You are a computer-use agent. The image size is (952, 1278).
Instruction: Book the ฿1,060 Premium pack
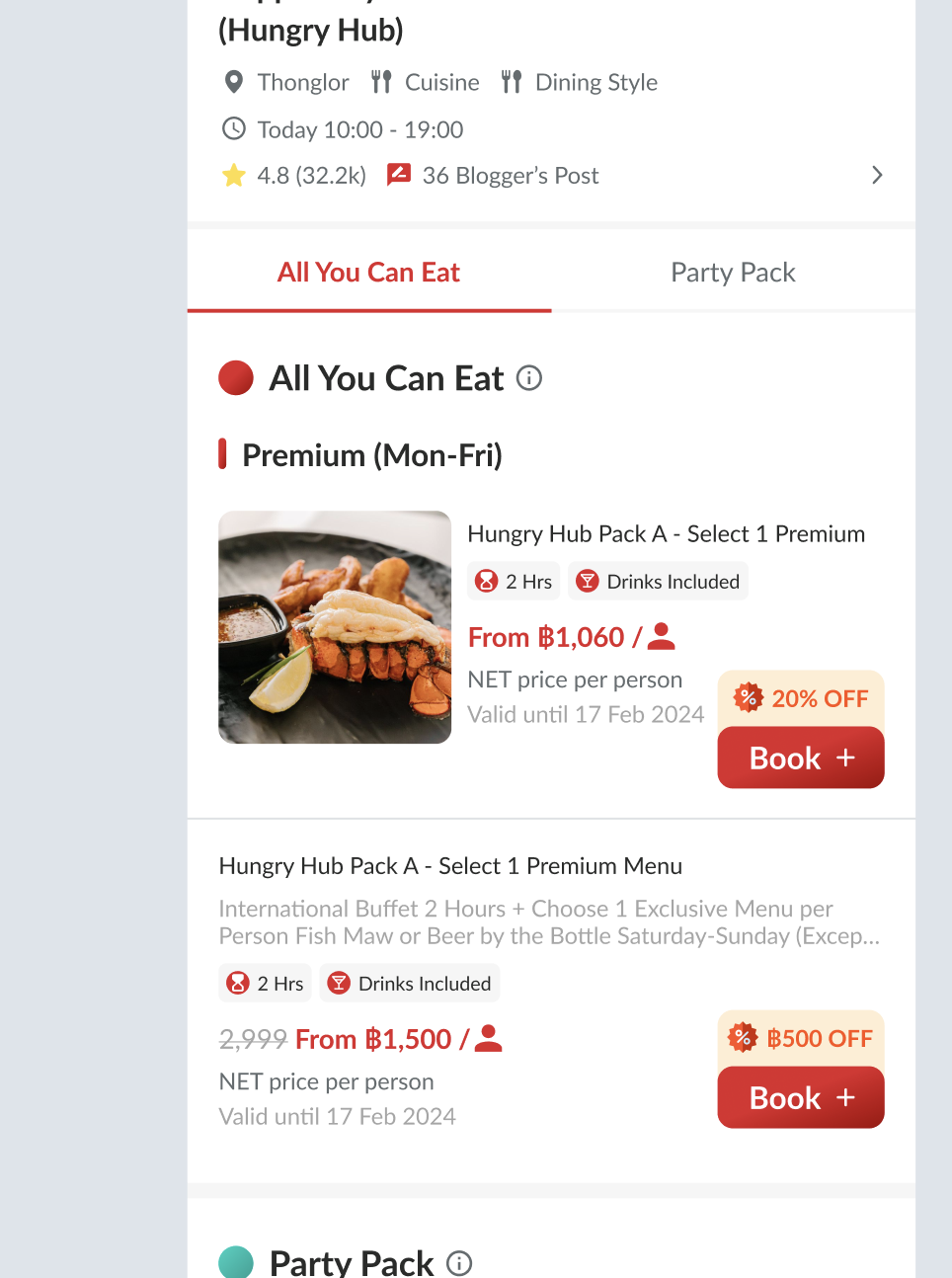tap(801, 759)
